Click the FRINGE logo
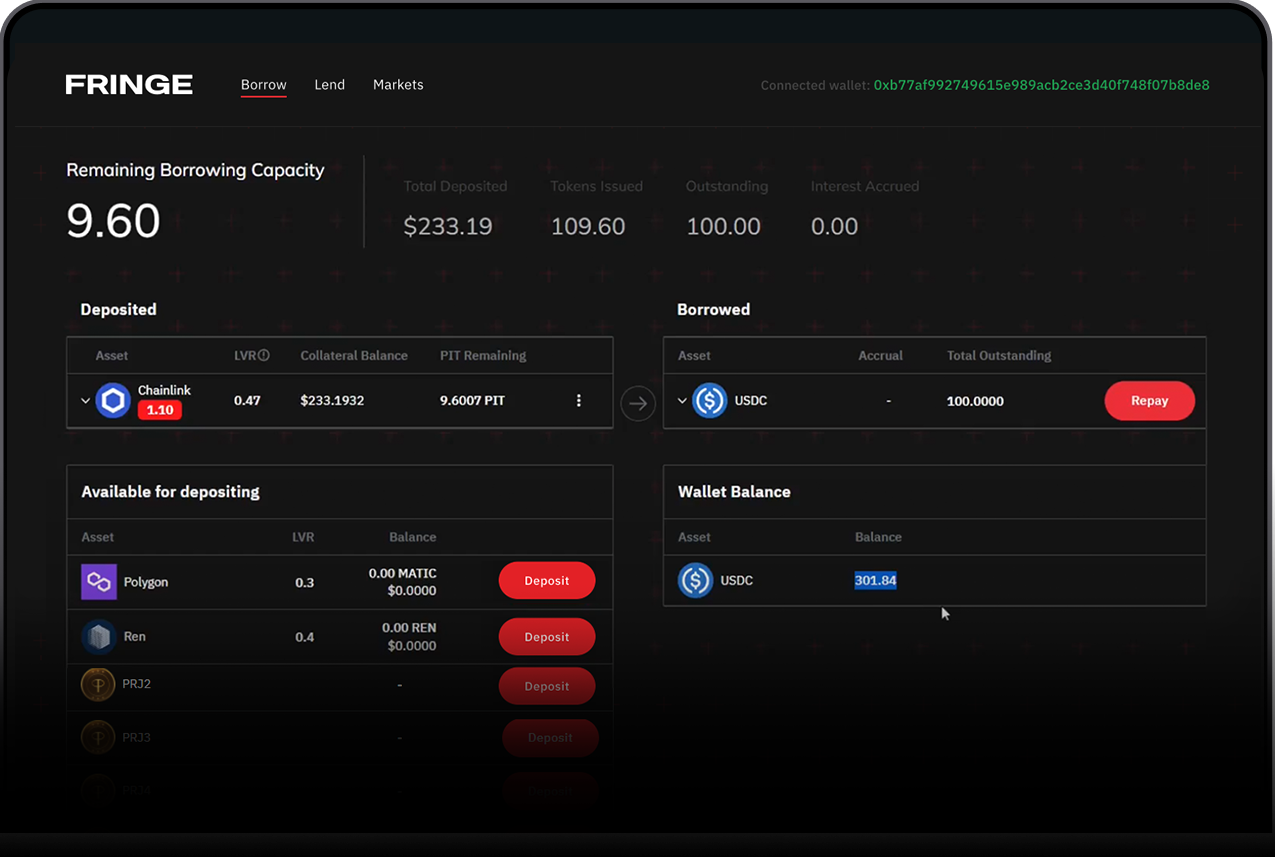 pyautogui.click(x=129, y=85)
